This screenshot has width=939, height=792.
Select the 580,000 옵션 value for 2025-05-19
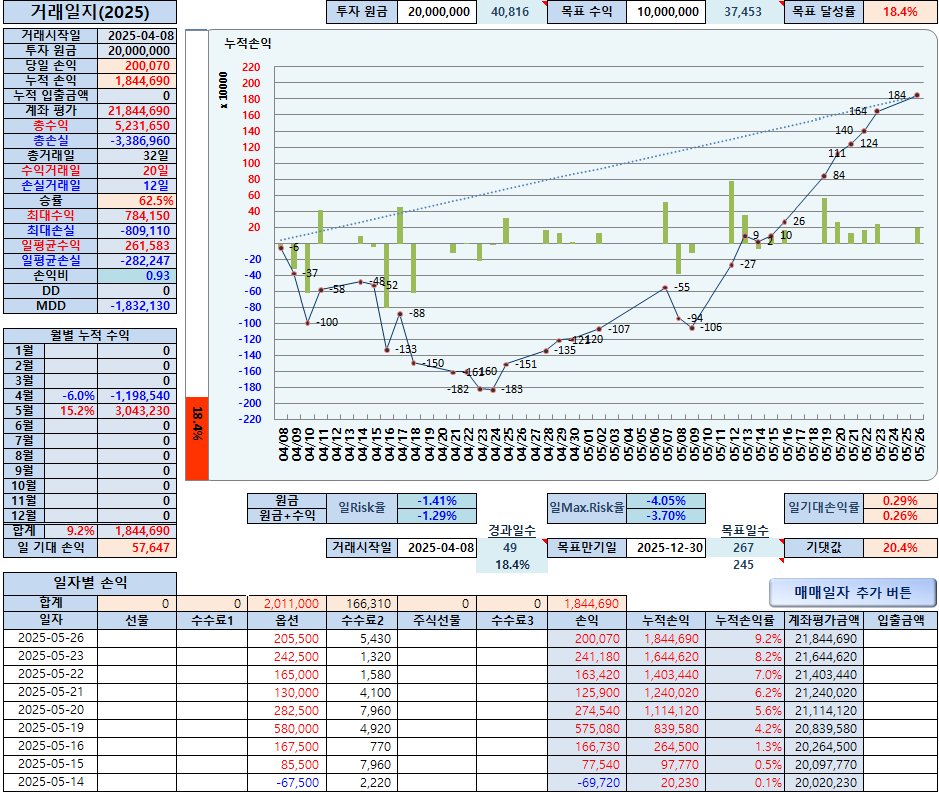[287, 729]
